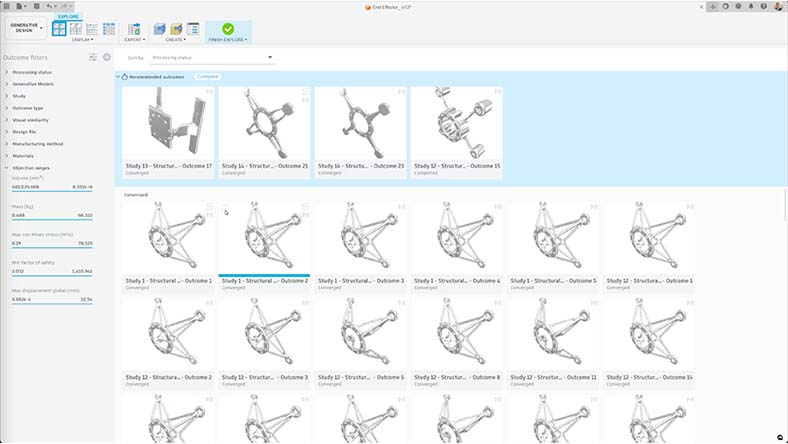The image size is (788, 444).
Task: Select the Explore tab
Action: 68,16
